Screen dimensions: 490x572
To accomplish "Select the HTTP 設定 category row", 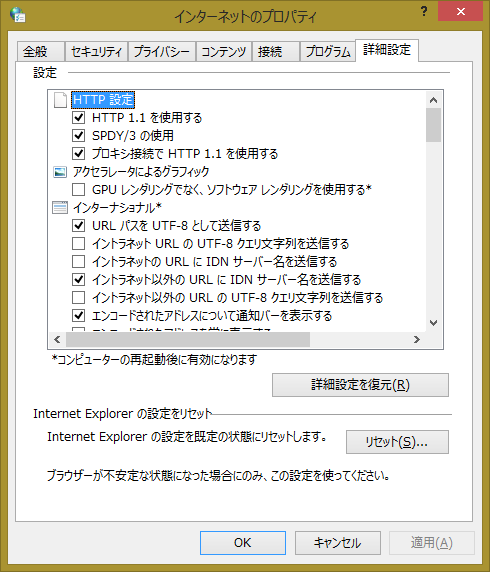I will coord(103,100).
